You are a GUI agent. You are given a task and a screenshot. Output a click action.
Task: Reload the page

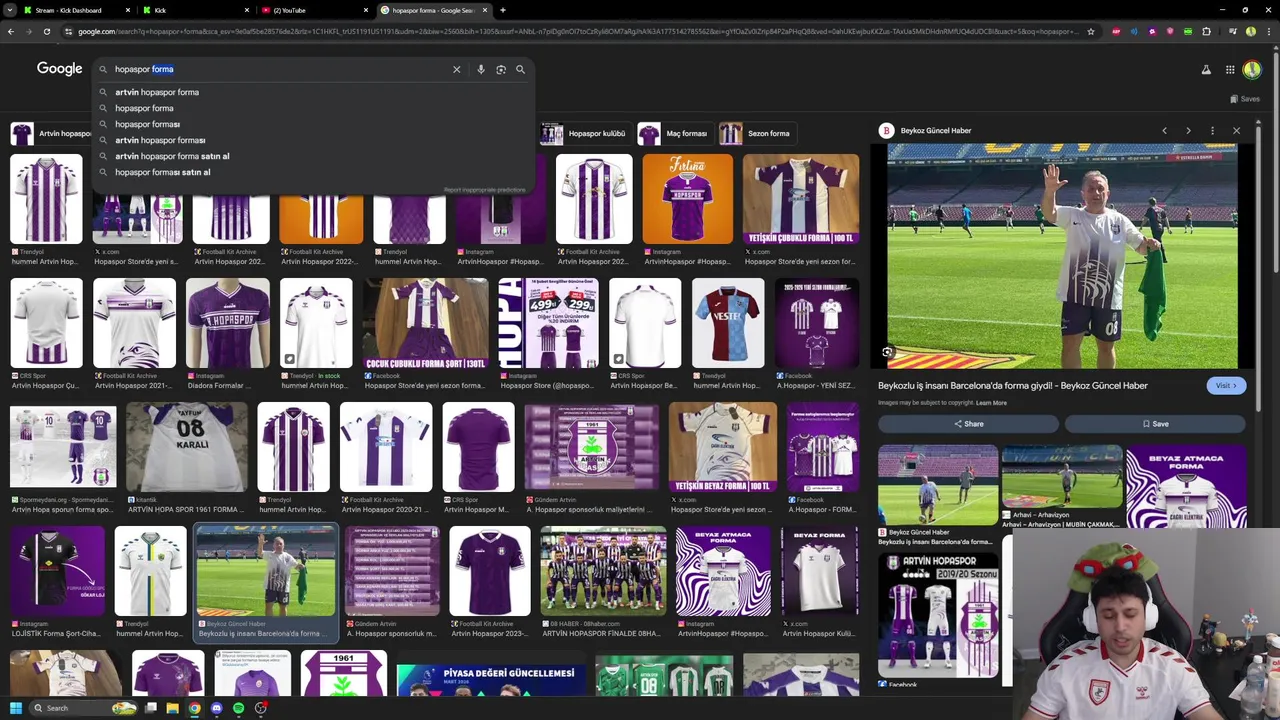(46, 31)
